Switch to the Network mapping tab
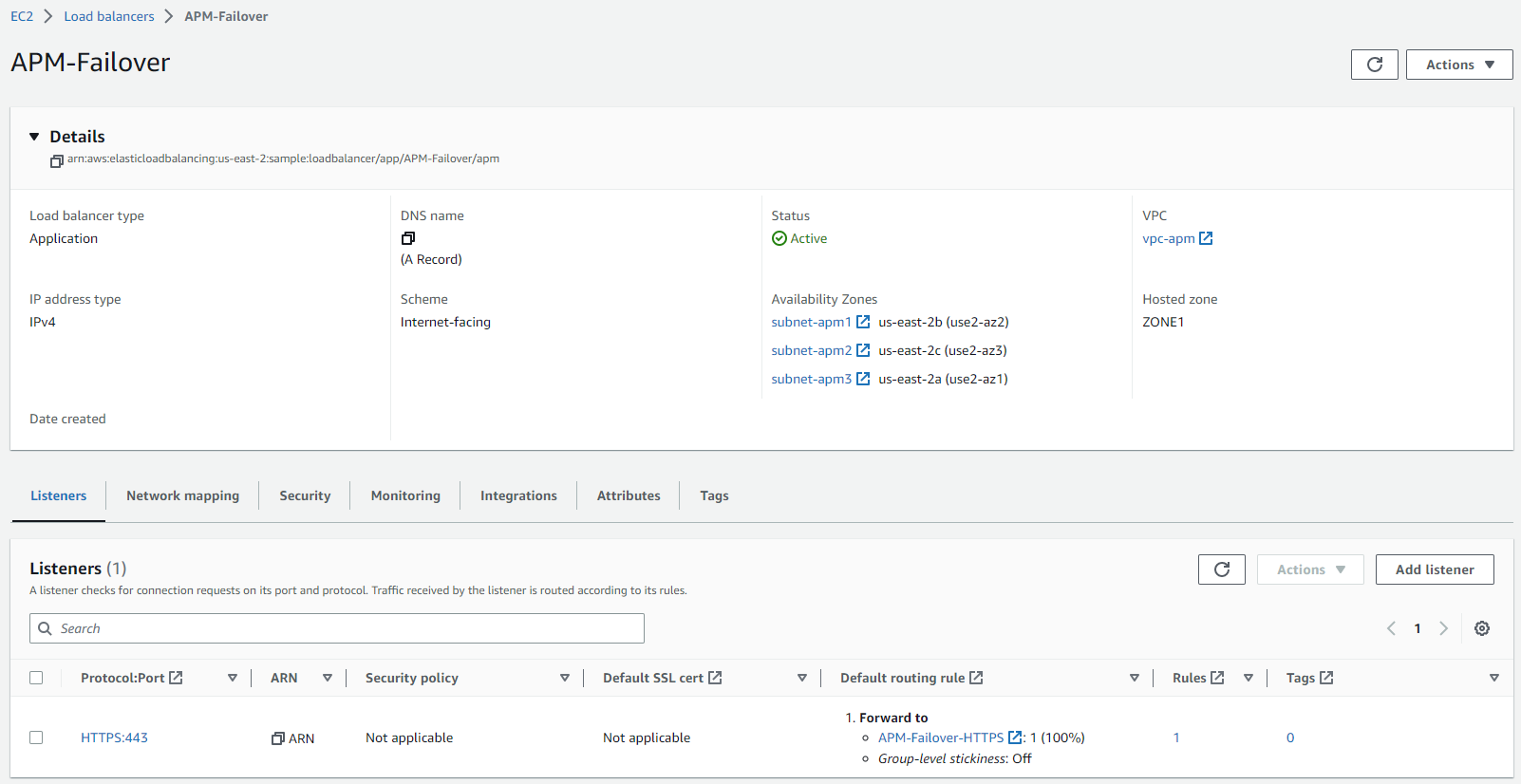The image size is (1521, 784). click(182, 495)
